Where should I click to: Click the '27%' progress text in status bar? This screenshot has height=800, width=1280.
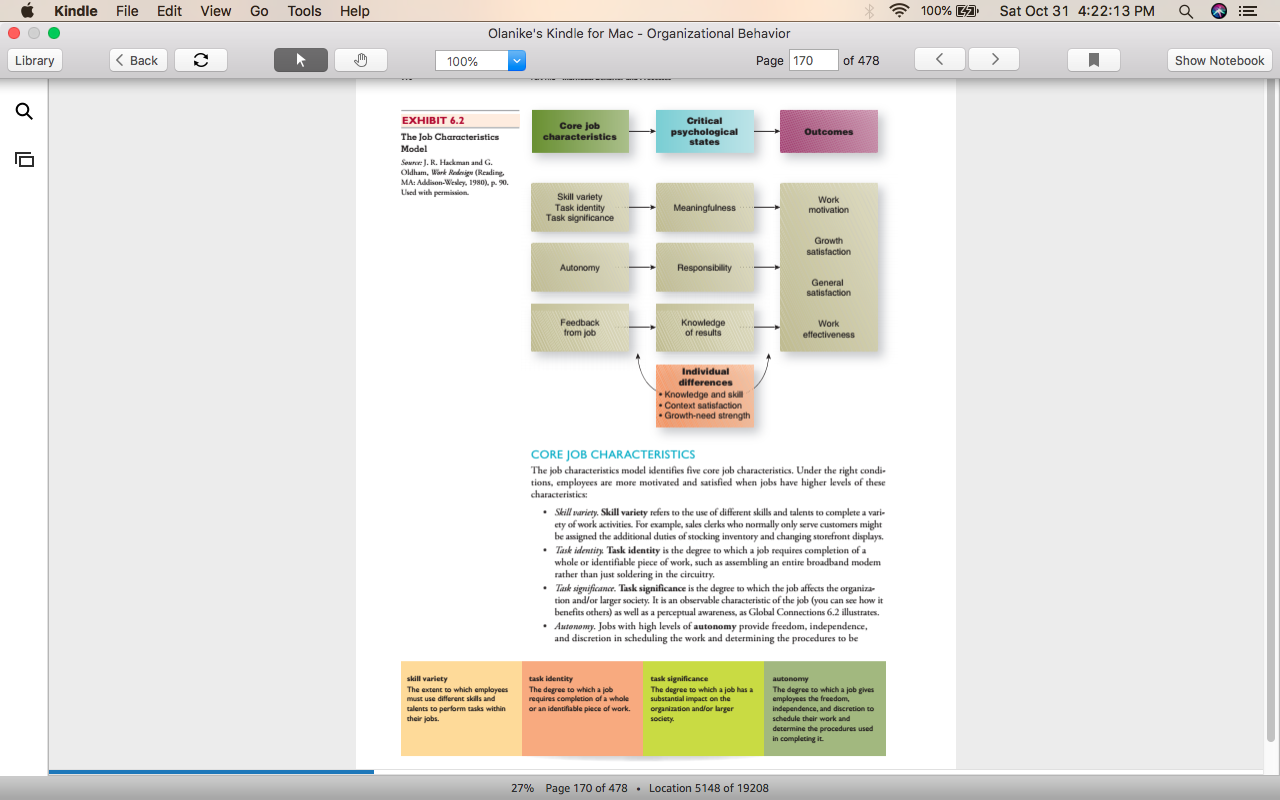(522, 788)
